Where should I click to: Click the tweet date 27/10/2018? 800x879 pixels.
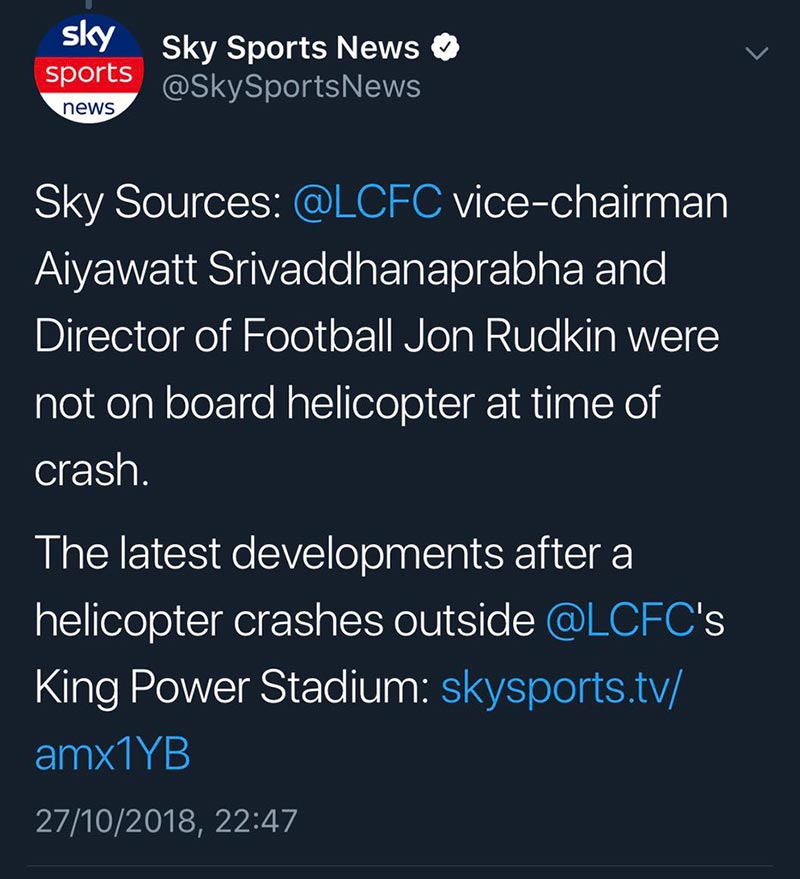pos(120,821)
